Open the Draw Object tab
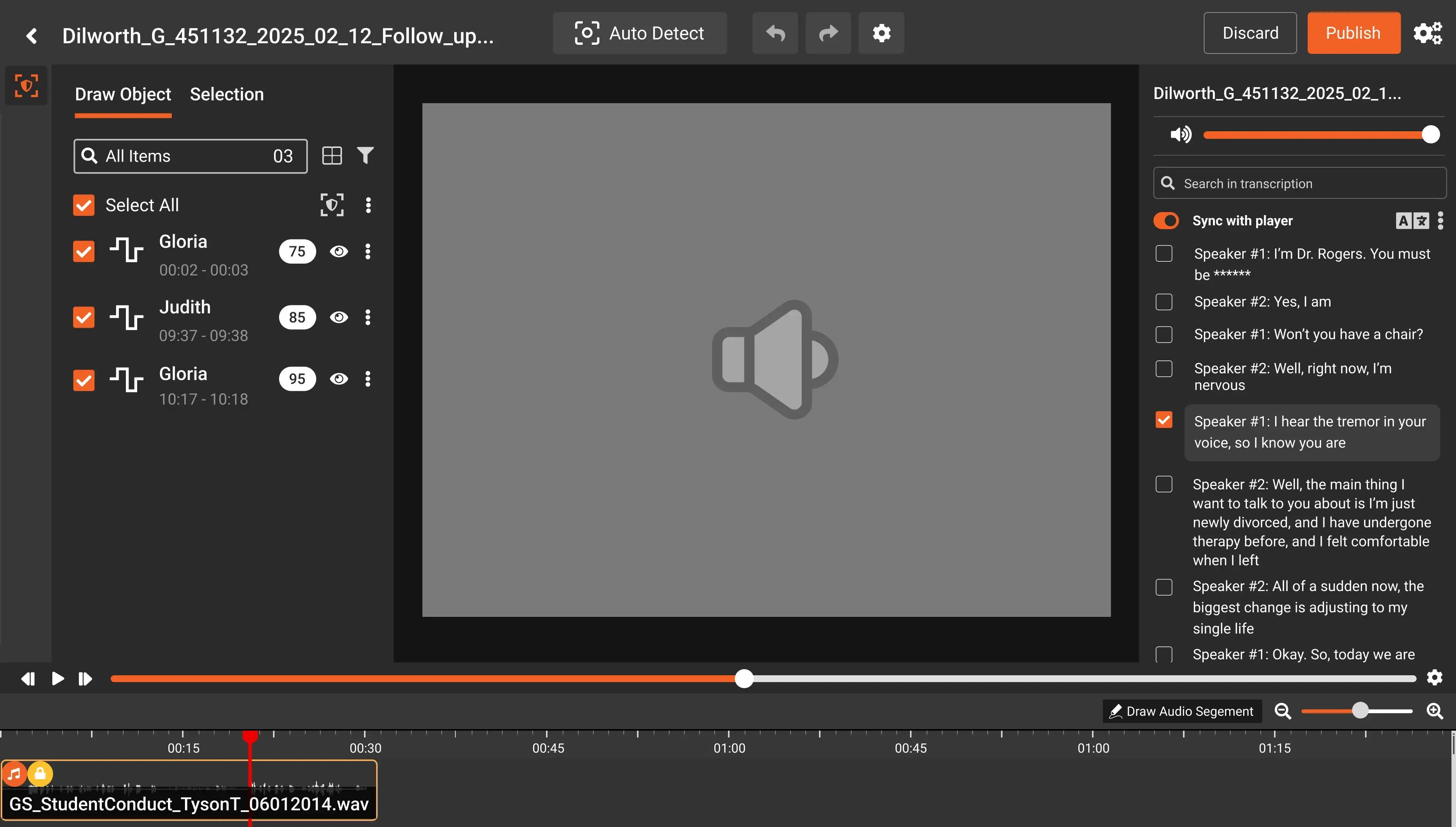This screenshot has height=827, width=1456. (x=122, y=94)
